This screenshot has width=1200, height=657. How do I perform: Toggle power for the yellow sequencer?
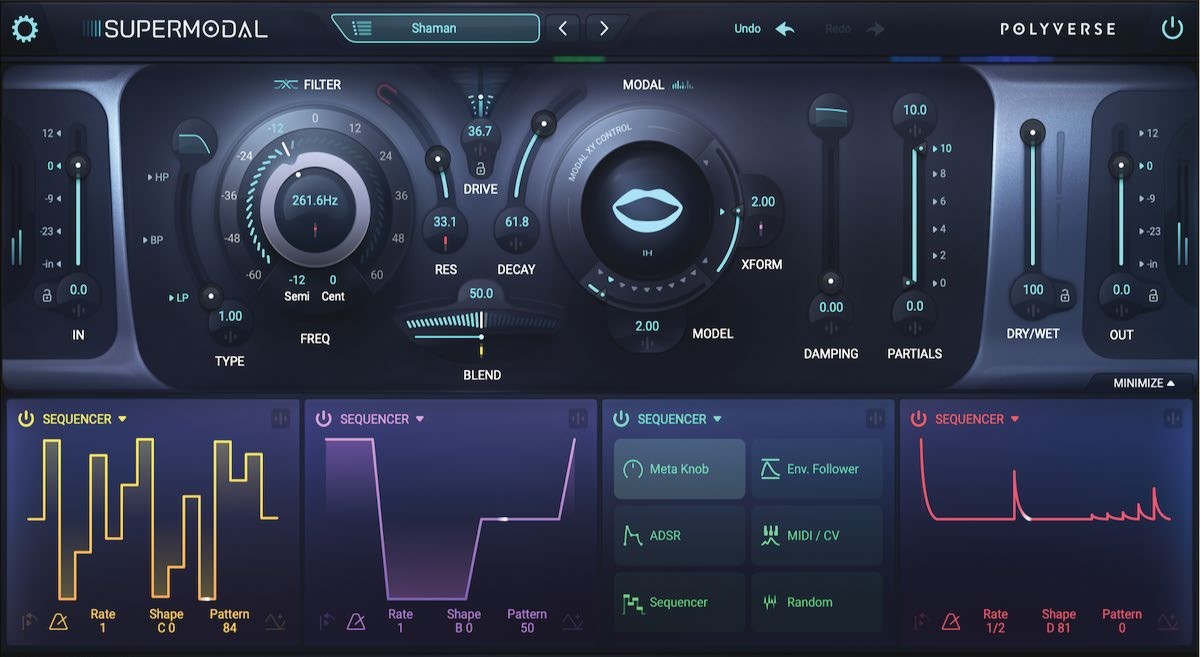point(26,419)
